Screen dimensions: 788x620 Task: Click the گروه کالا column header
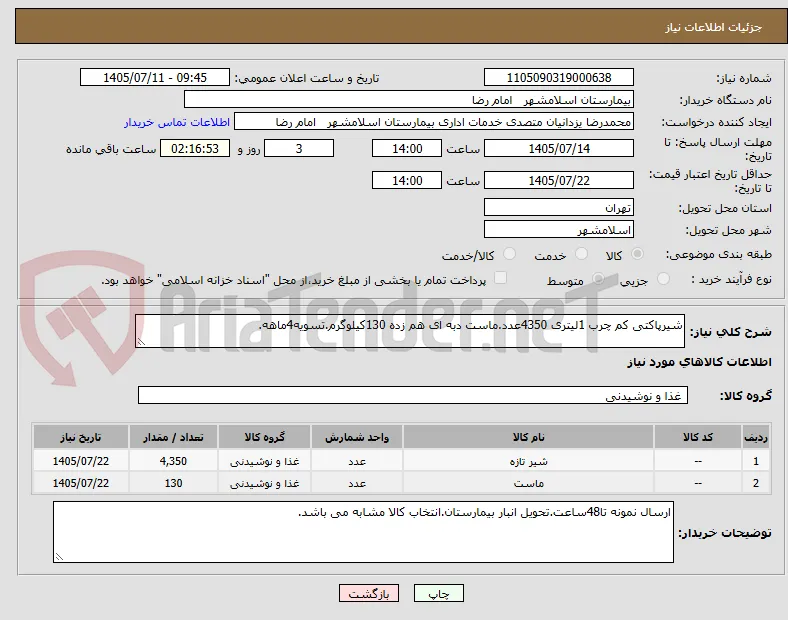[264, 437]
